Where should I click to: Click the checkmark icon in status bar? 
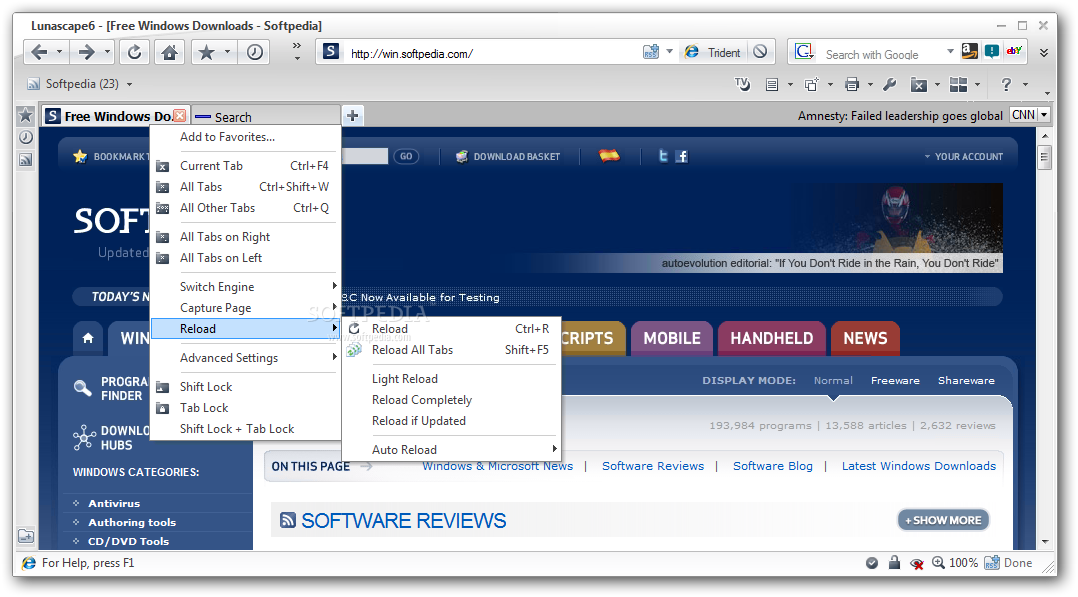(872, 563)
